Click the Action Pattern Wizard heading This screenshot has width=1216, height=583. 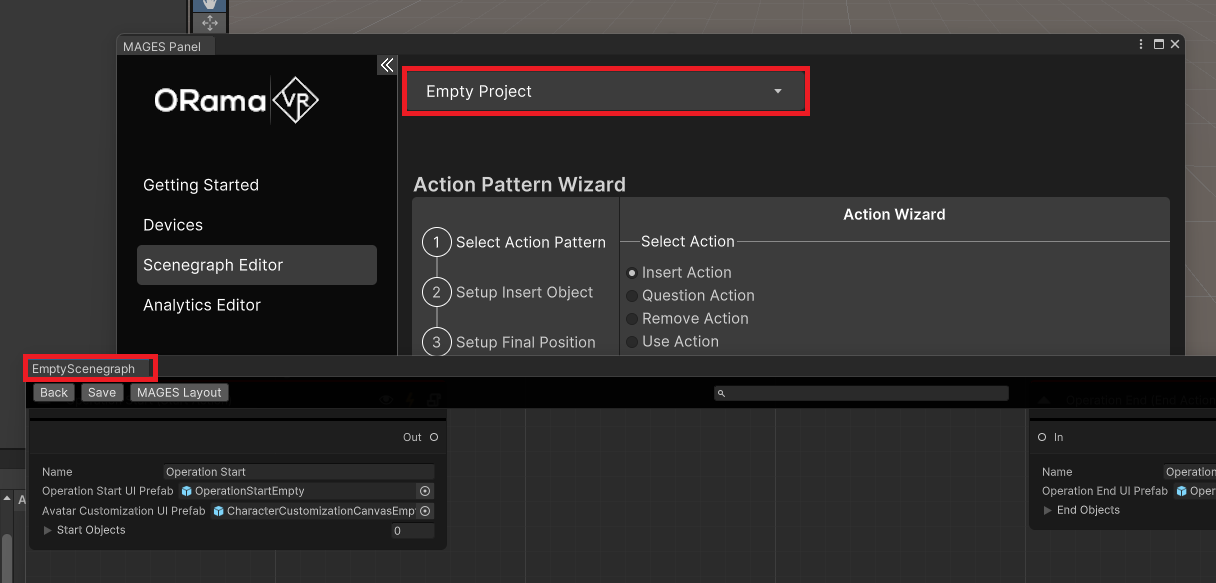520,184
